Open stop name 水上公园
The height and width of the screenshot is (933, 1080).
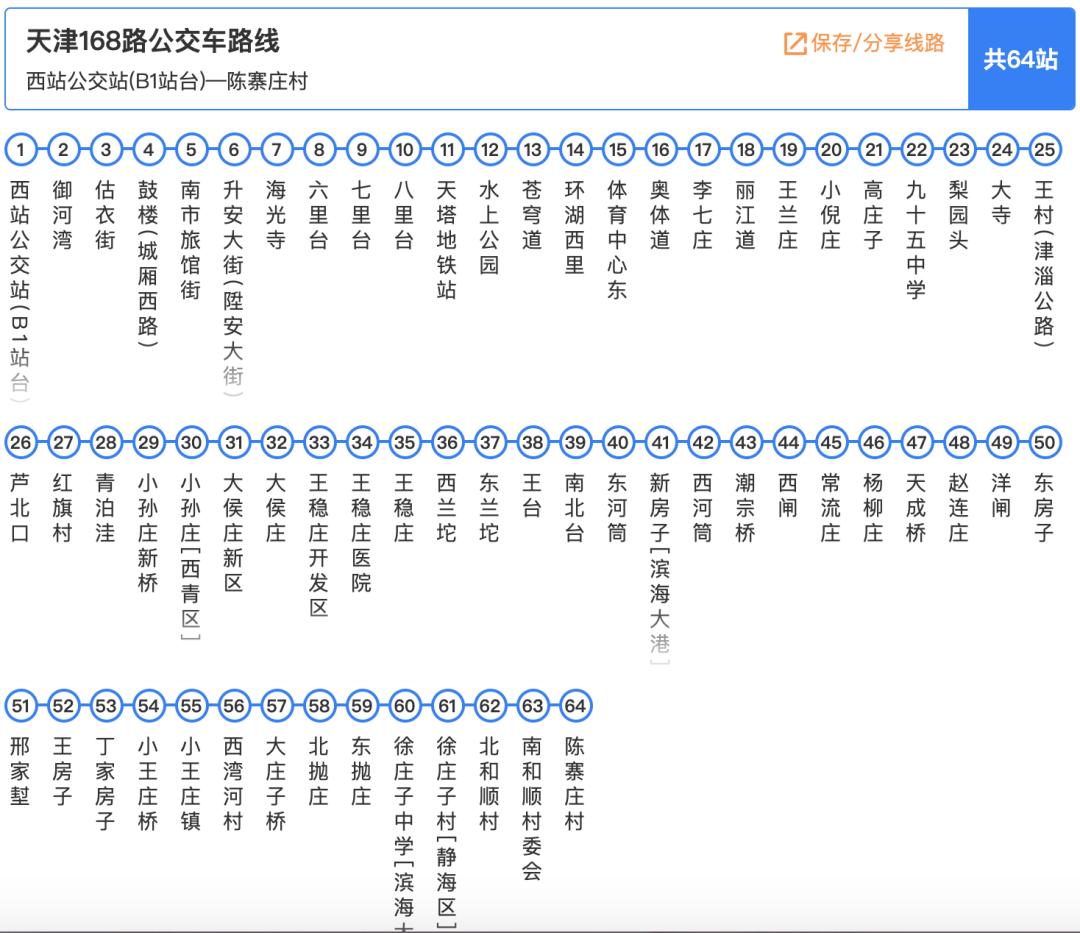click(490, 227)
